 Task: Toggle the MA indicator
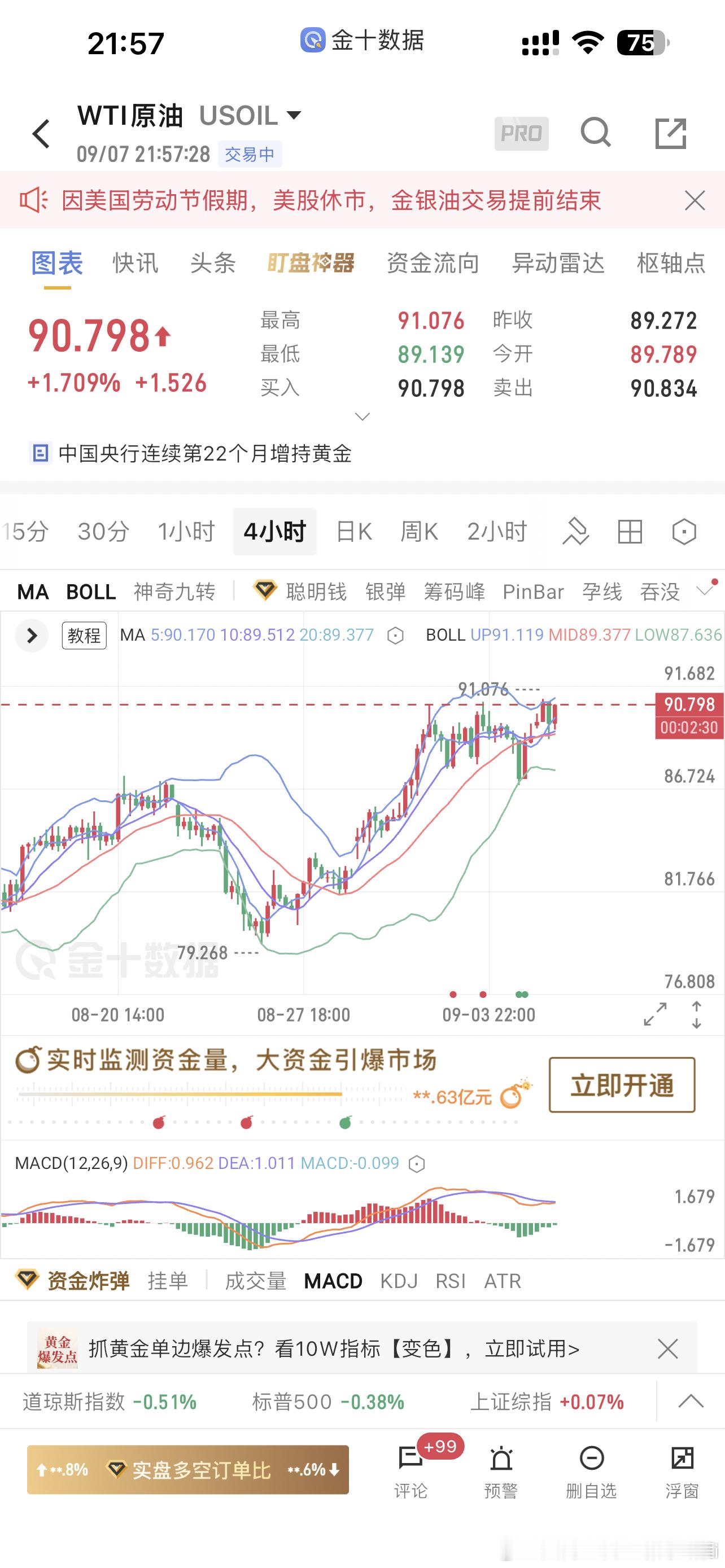coord(33,592)
